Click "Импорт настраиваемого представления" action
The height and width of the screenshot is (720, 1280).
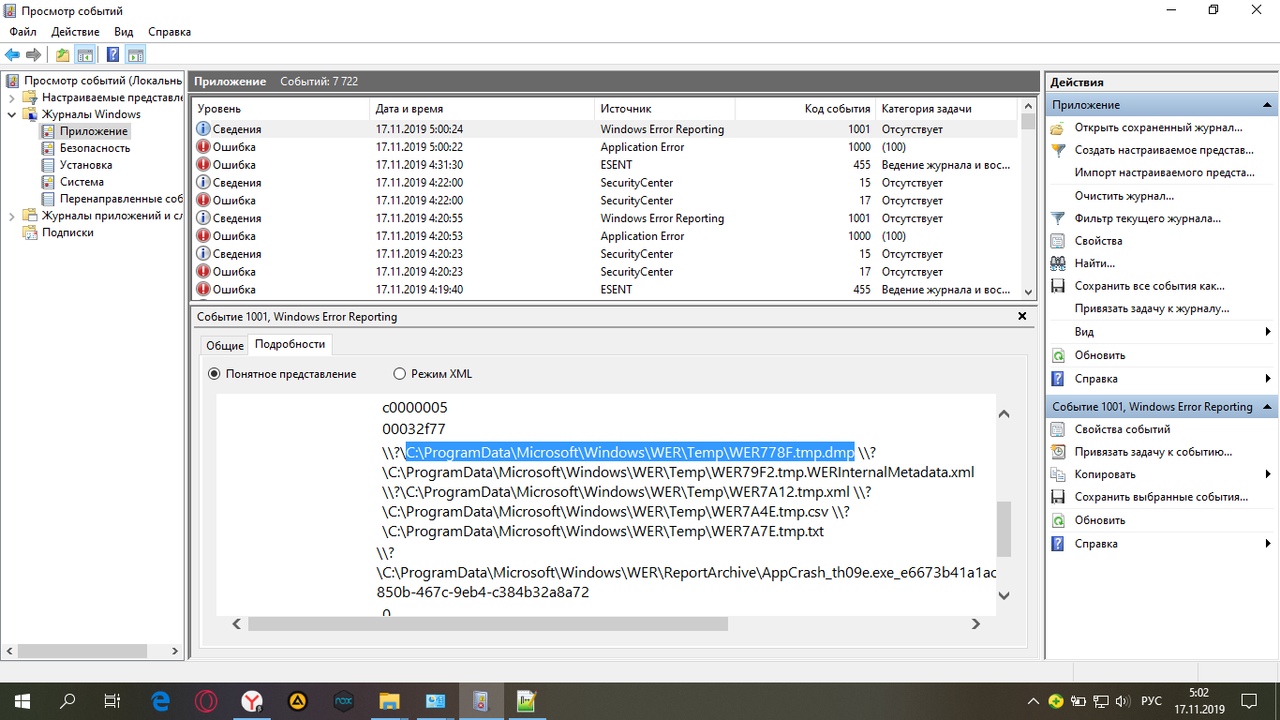tap(1164, 173)
